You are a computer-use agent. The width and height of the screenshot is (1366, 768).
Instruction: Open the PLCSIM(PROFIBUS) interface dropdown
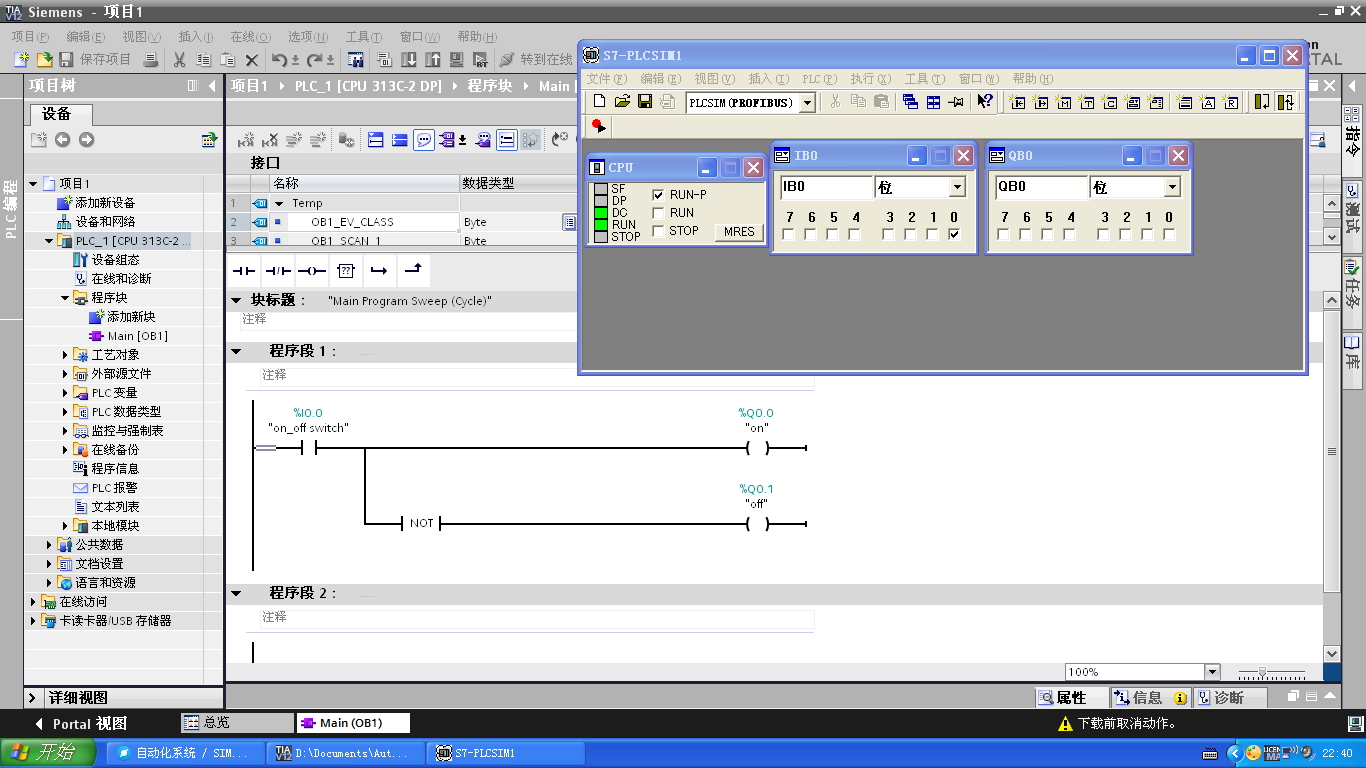click(807, 102)
